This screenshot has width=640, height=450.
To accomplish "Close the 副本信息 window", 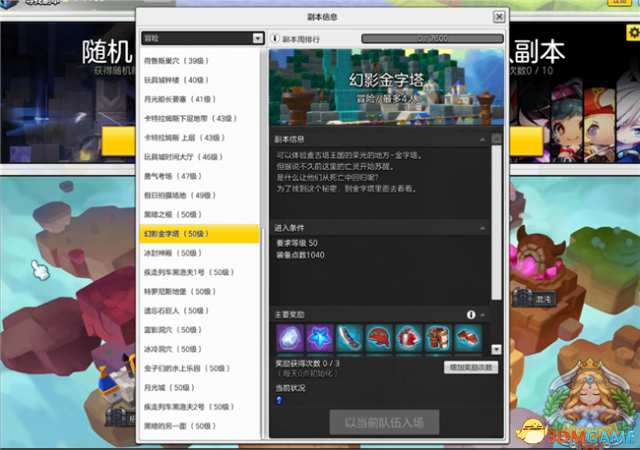I will coord(499,17).
